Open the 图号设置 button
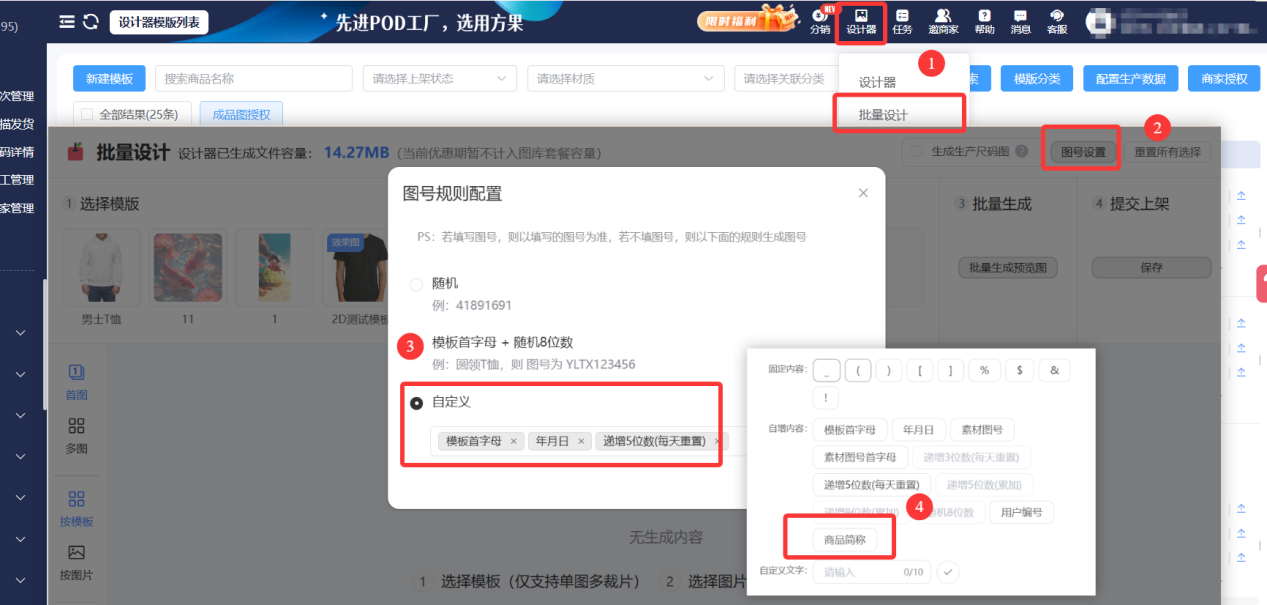The image size is (1267, 605). coord(1083,152)
